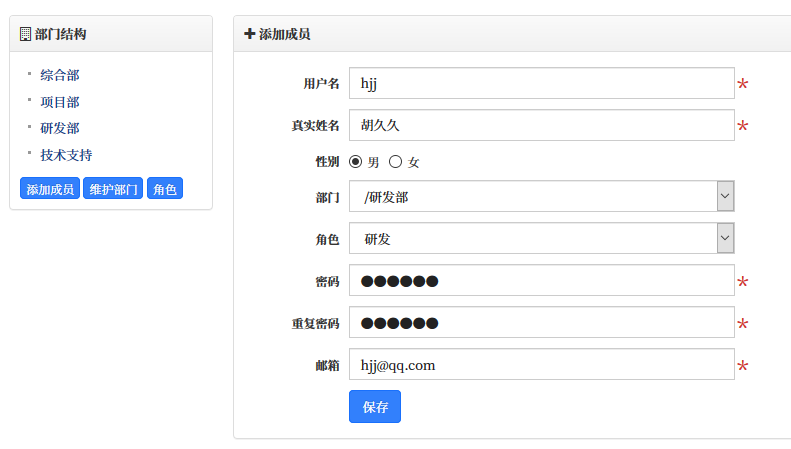Click the plus icon beside 添加成员 header
Screen dimensions: 791x449
[249, 34]
